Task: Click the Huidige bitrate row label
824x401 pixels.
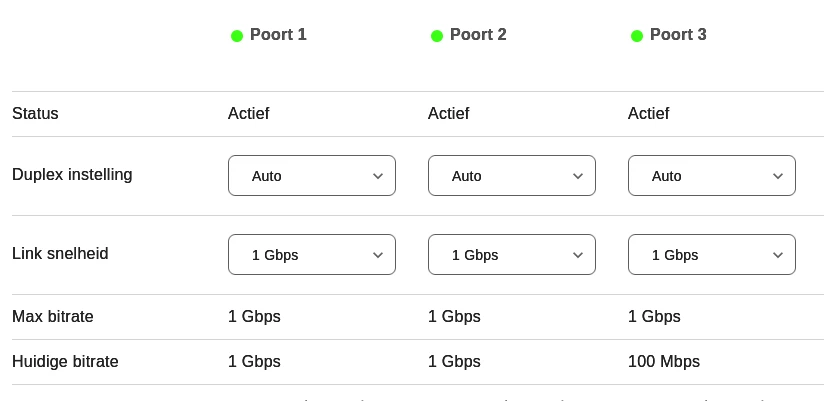Action: (x=65, y=362)
